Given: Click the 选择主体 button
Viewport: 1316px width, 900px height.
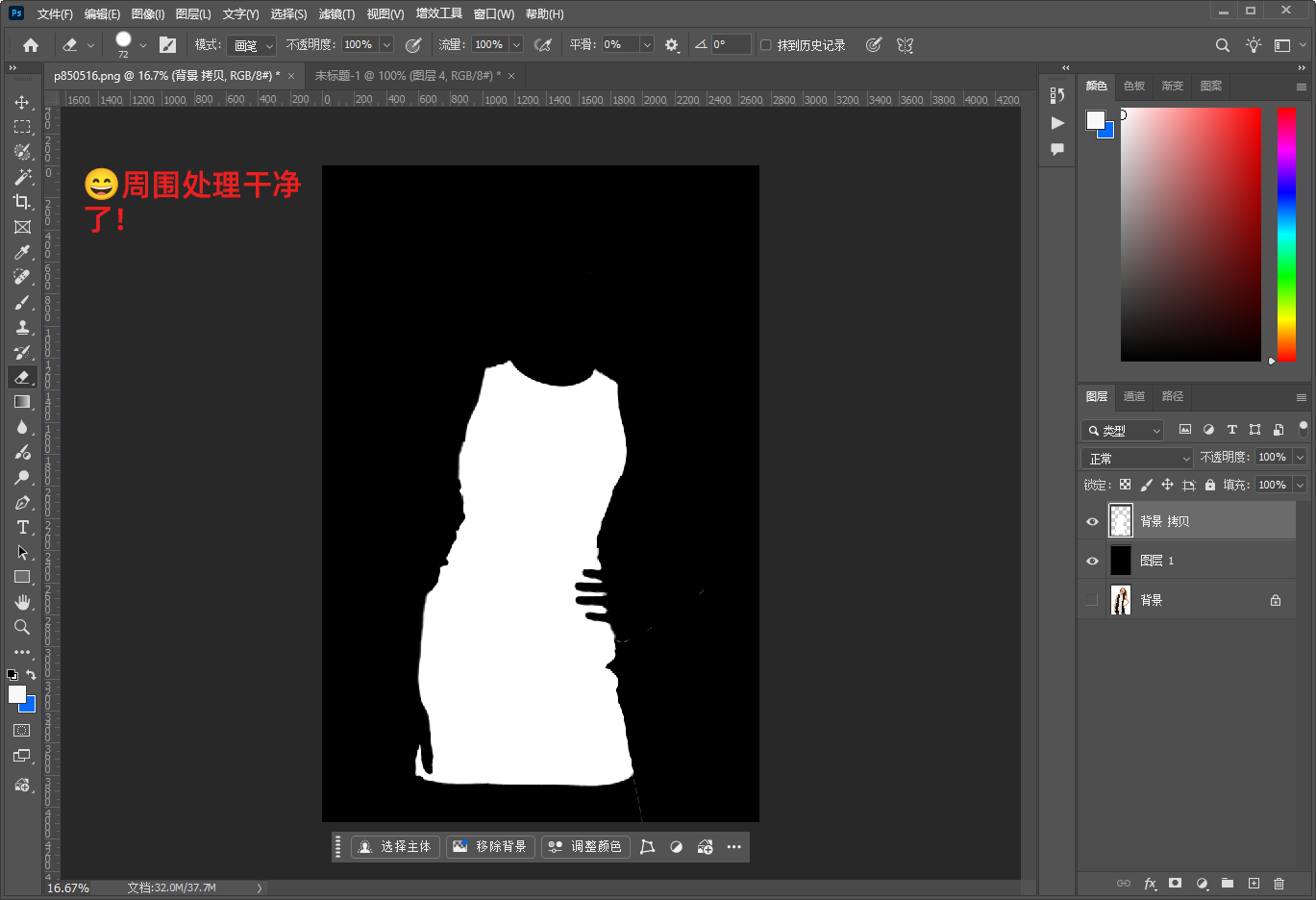Looking at the screenshot, I should (x=395, y=846).
